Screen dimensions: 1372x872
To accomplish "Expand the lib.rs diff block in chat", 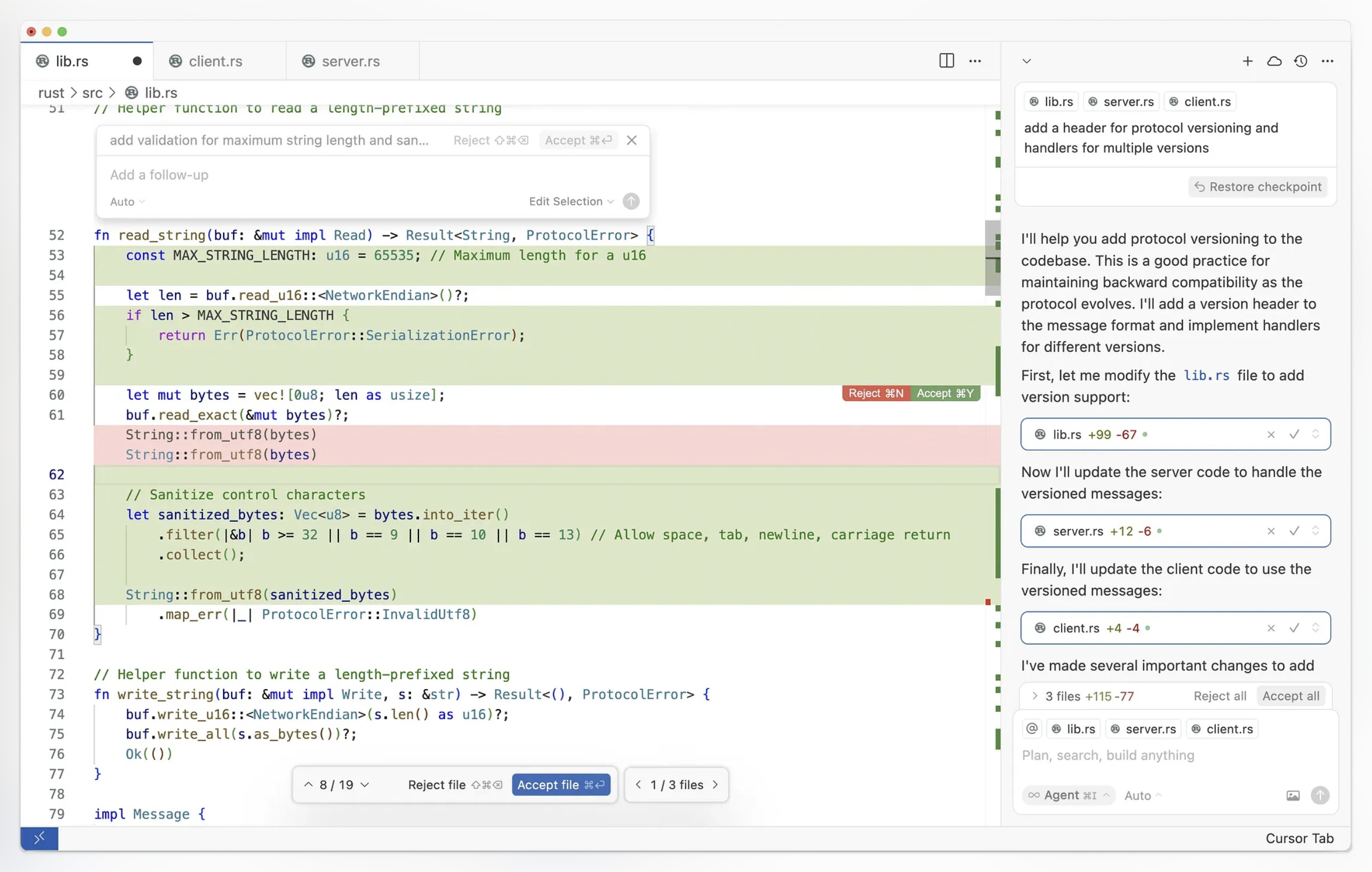I will [x=1315, y=434].
